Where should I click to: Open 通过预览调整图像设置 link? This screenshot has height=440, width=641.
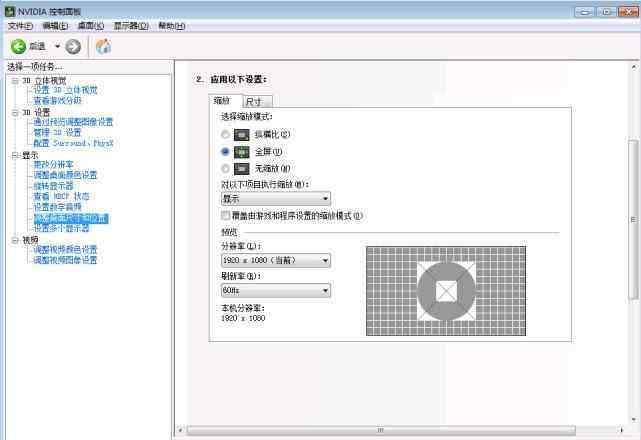73,122
